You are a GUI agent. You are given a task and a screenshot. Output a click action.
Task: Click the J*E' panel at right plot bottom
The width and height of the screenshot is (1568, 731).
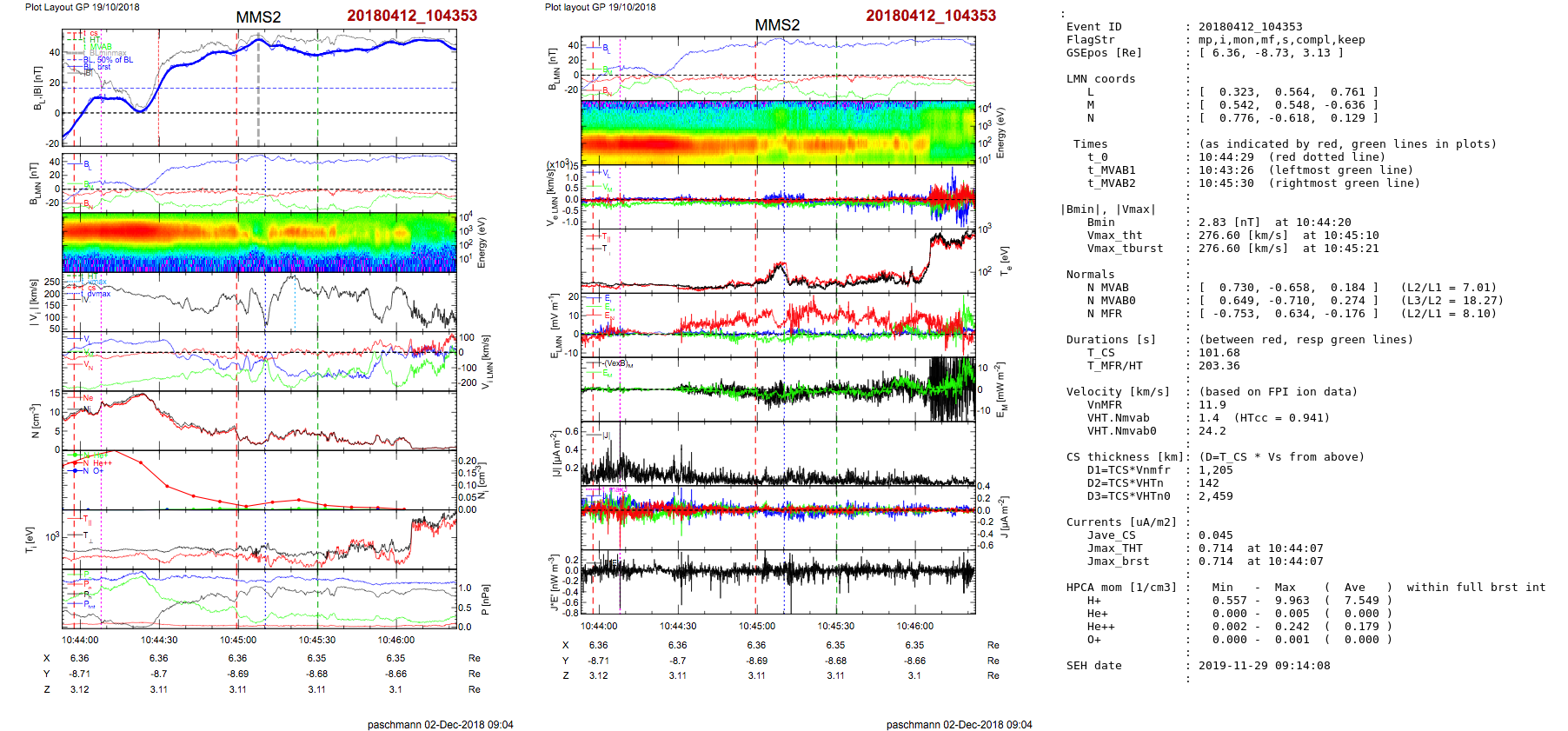(x=778, y=582)
